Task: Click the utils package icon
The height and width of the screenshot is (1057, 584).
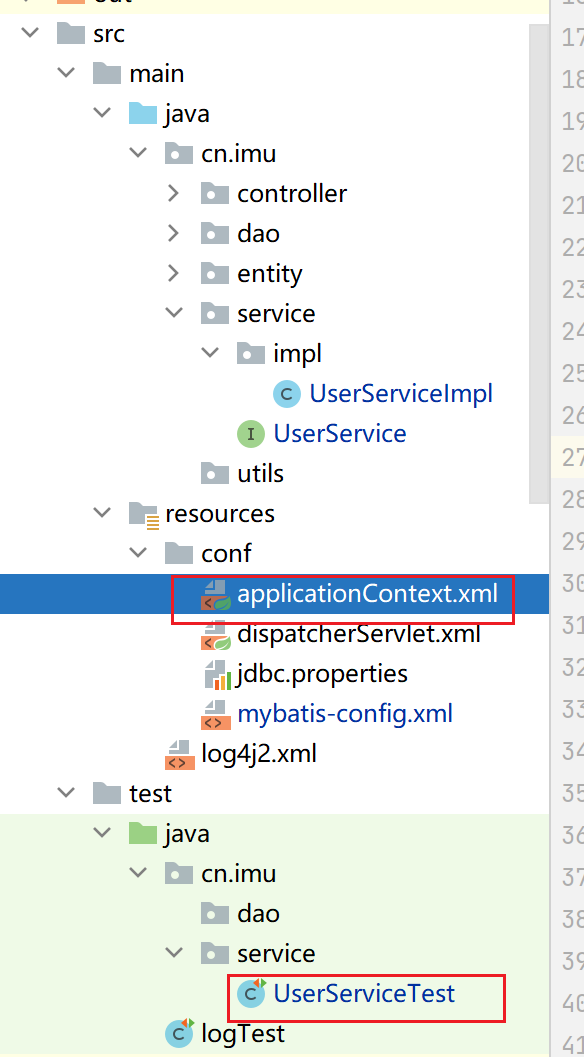Action: [x=215, y=473]
